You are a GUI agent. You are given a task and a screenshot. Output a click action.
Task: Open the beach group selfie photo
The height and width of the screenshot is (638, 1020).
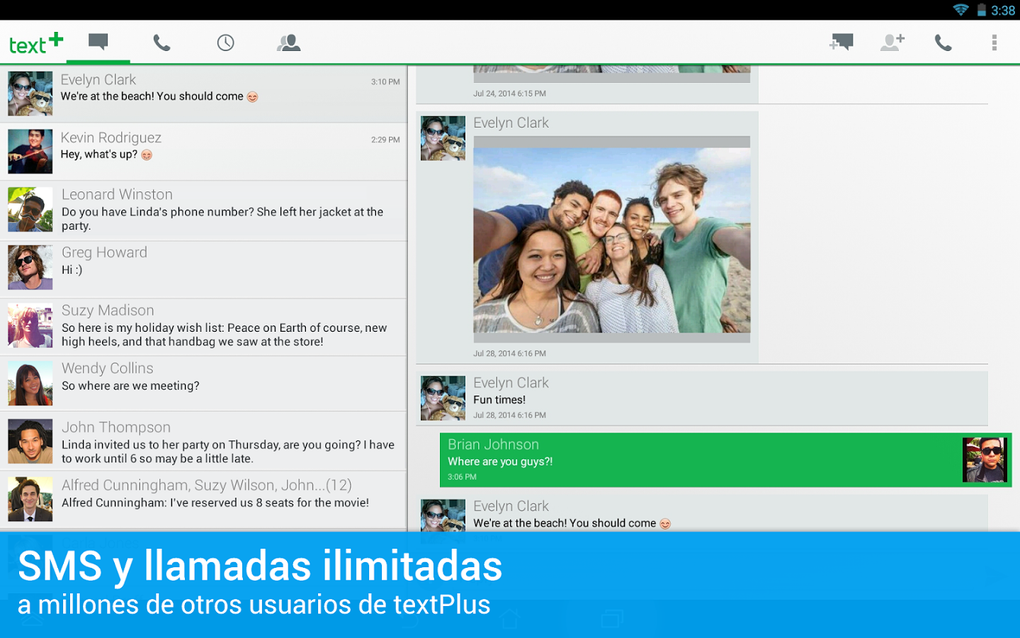click(611, 240)
